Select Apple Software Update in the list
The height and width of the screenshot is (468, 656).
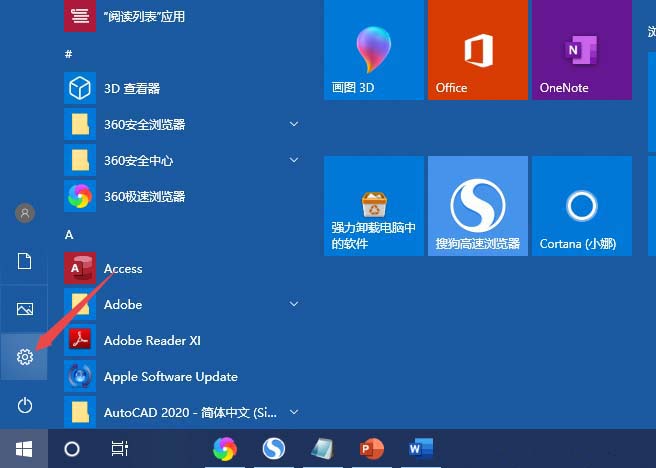coord(184,376)
